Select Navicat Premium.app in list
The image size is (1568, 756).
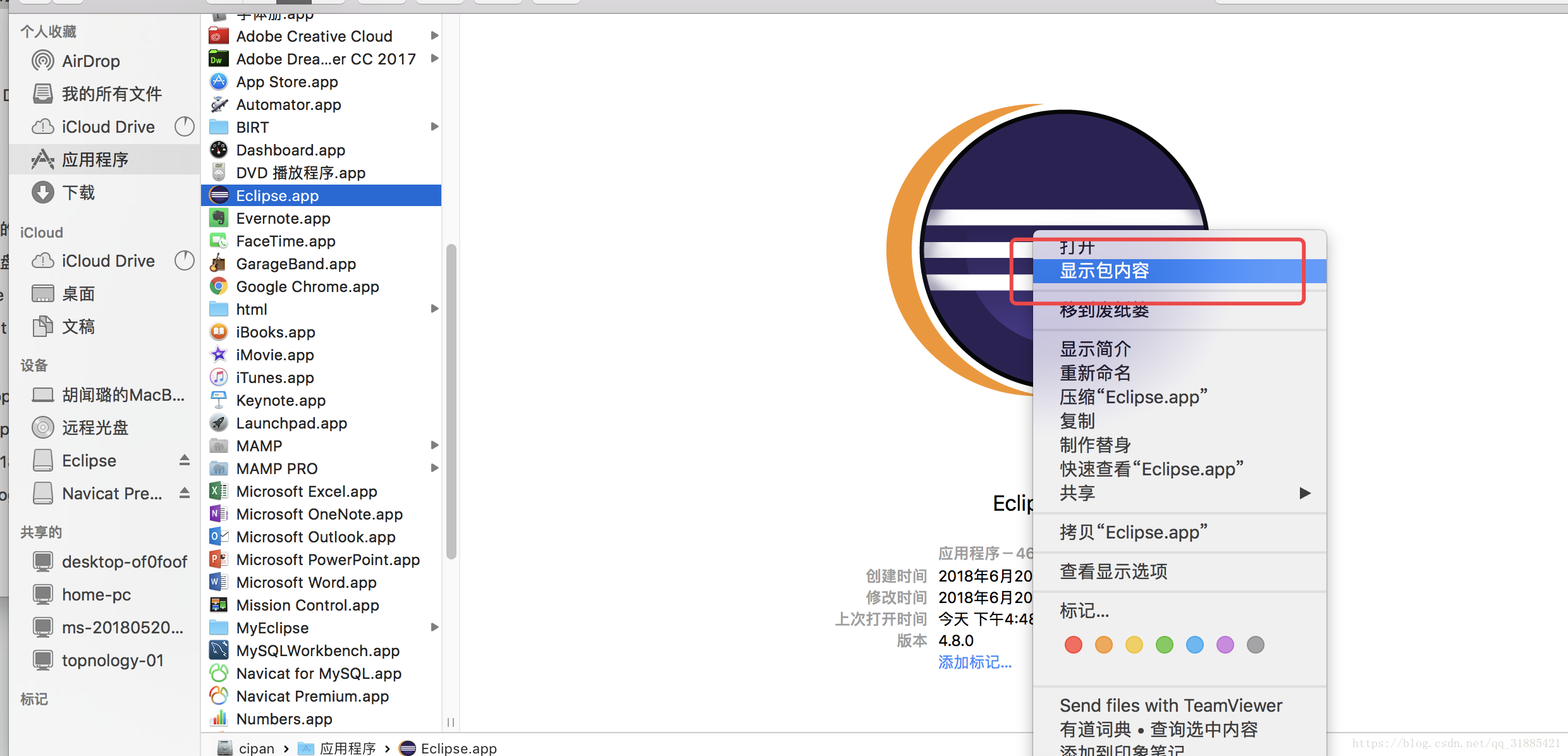321,696
